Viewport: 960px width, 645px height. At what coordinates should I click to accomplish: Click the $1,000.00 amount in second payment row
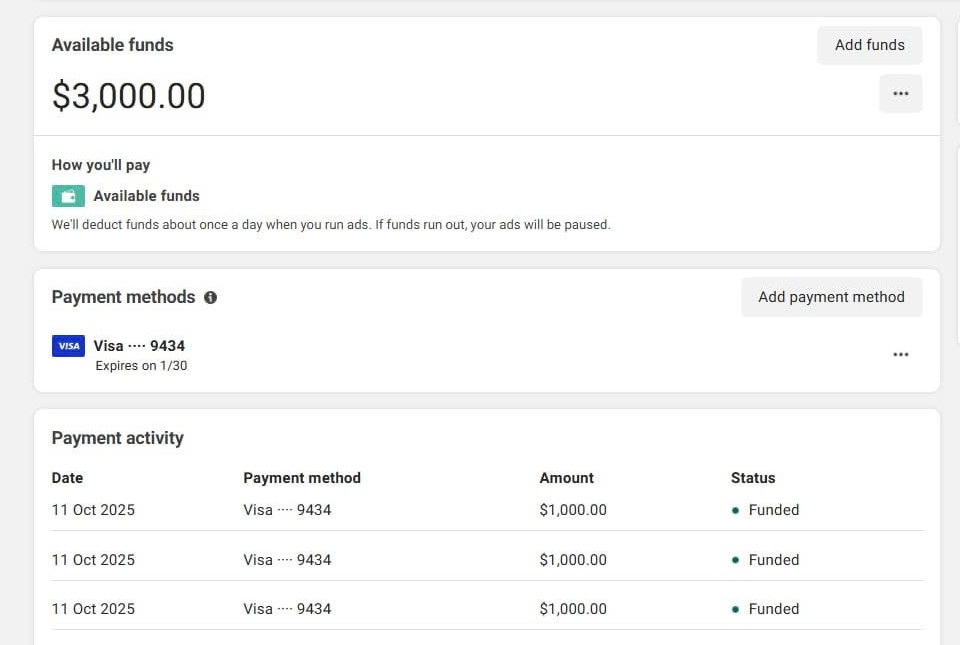[x=573, y=560]
